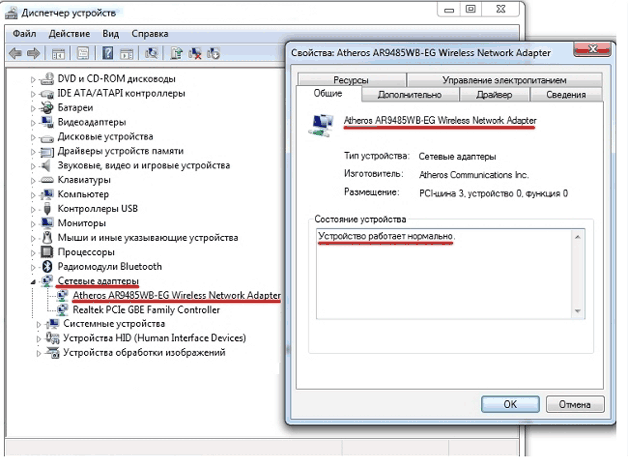The image size is (628, 468).
Task: Click the Дисковые устройства disk icon
Action: [x=47, y=137]
